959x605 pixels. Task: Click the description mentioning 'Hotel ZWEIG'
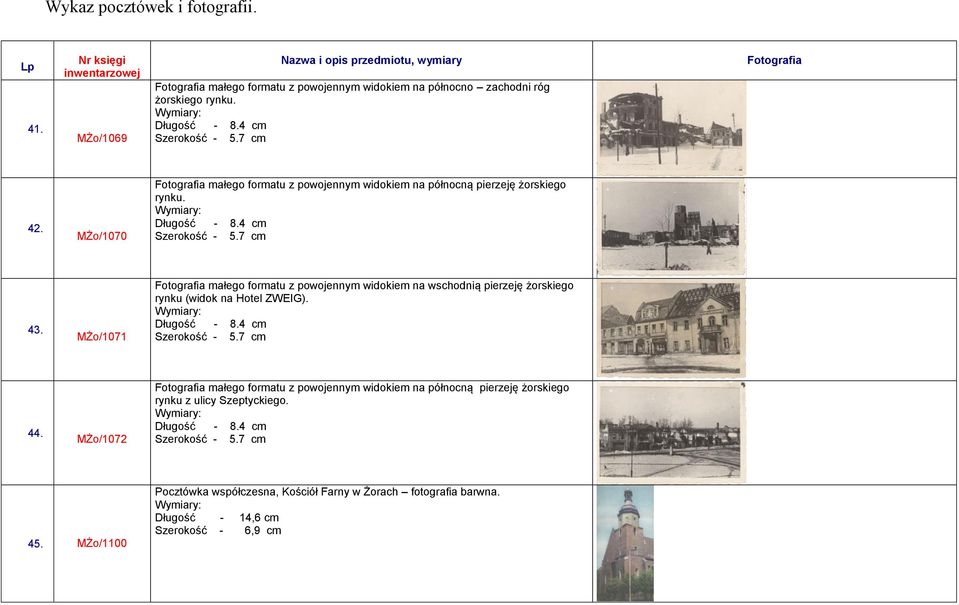point(364,292)
